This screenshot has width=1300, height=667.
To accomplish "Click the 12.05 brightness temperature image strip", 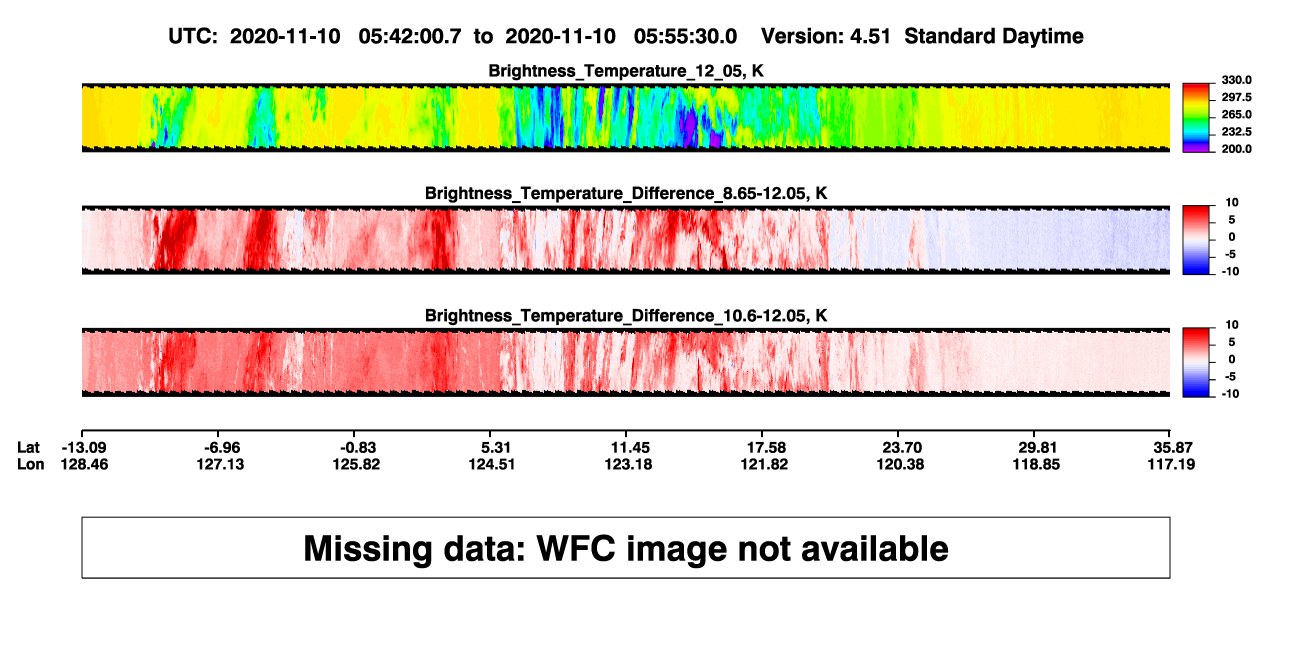I will tap(625, 117).
